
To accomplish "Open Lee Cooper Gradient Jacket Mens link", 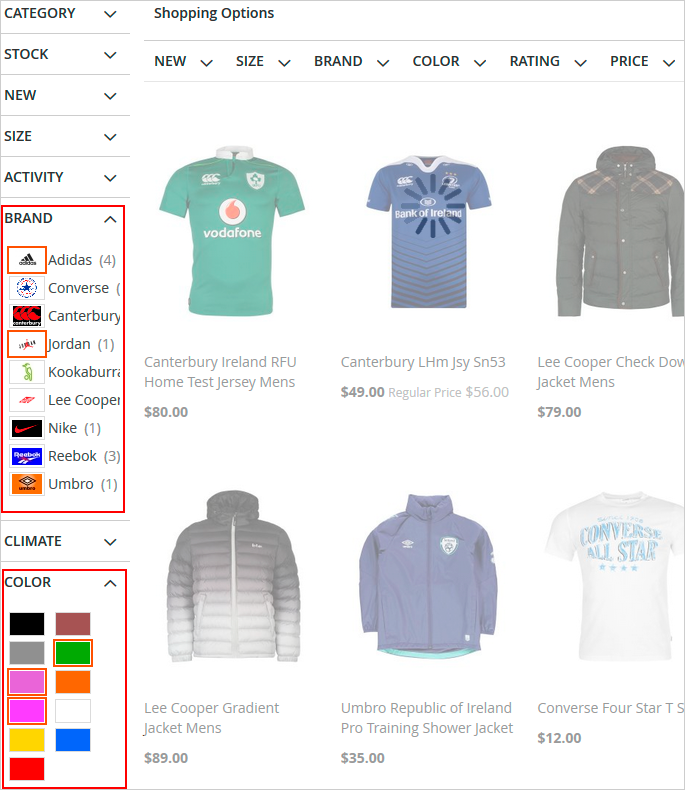I will pyautogui.click(x=212, y=718).
